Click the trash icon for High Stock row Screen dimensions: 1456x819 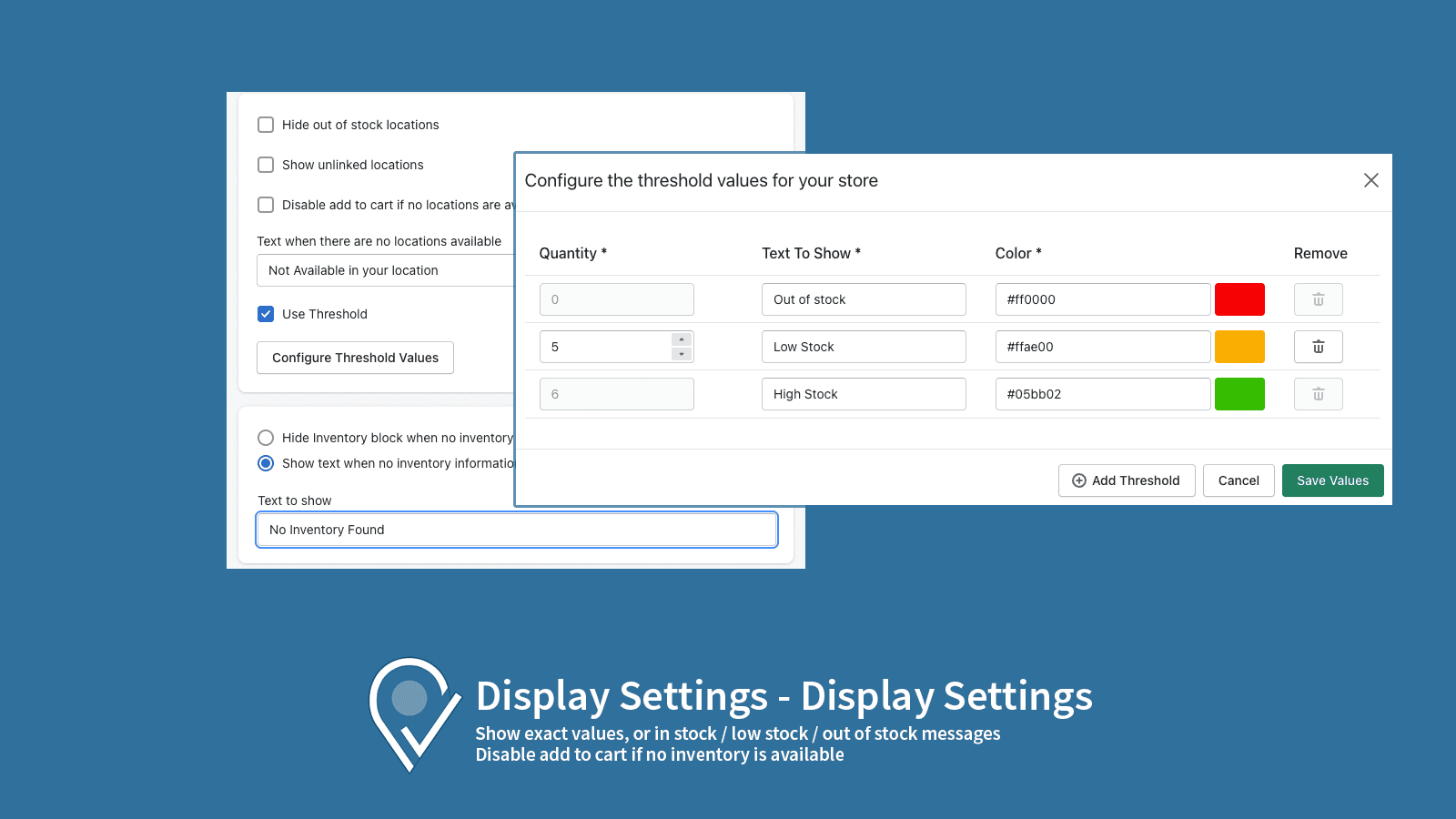pos(1318,394)
